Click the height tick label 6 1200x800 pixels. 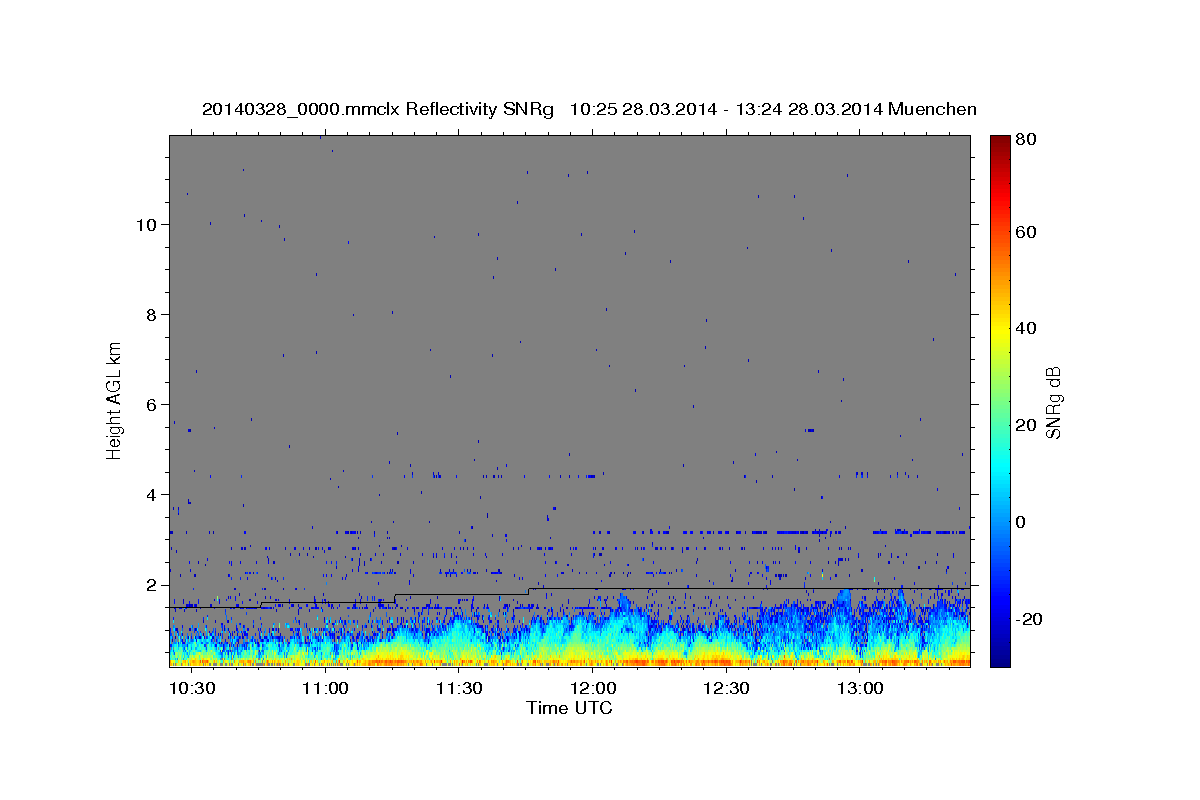pyautogui.click(x=152, y=404)
